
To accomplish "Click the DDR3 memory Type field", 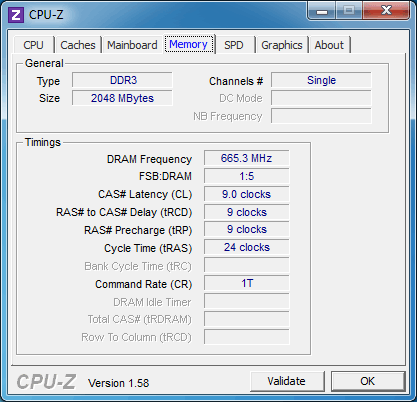I will click(122, 80).
